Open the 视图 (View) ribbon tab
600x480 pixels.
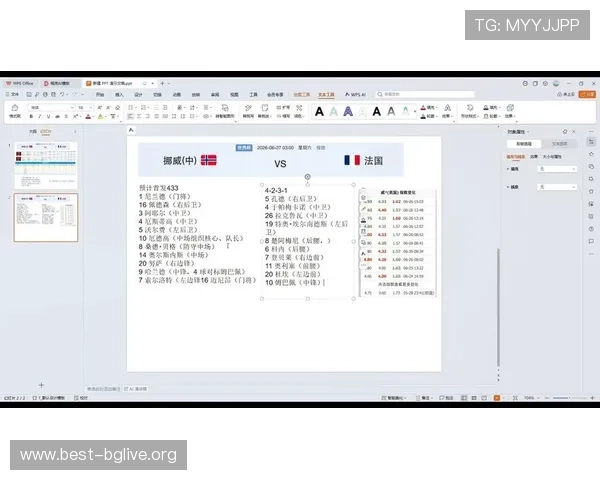[x=234, y=95]
